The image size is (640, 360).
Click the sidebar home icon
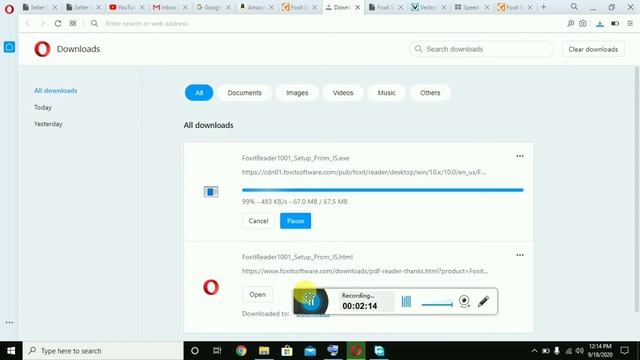9,47
